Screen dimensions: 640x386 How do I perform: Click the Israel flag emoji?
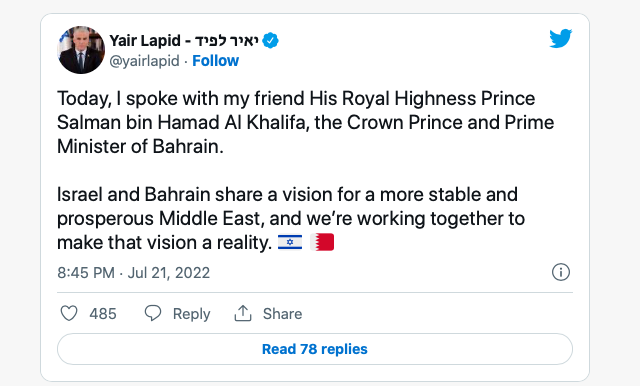click(290, 242)
